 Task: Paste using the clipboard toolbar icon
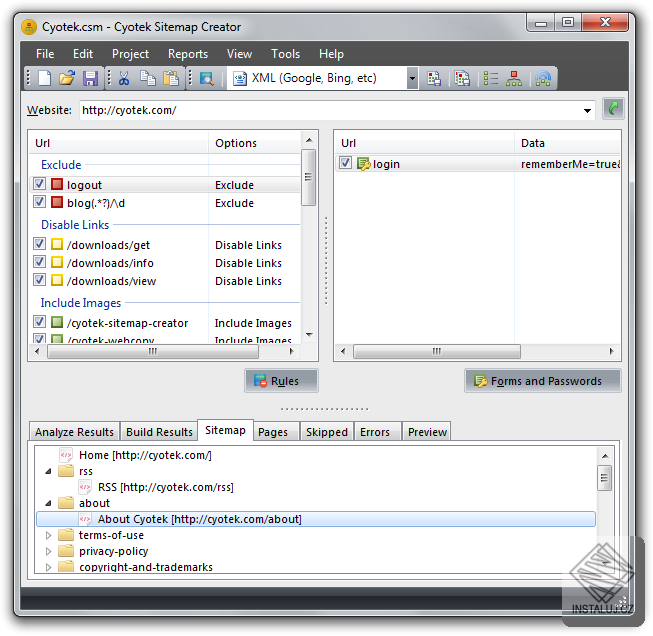click(x=171, y=78)
